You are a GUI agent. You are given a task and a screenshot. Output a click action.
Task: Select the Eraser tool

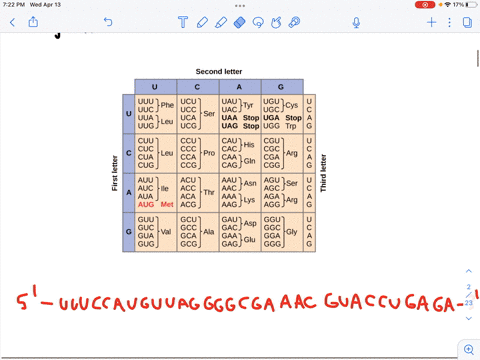[x=240, y=22]
